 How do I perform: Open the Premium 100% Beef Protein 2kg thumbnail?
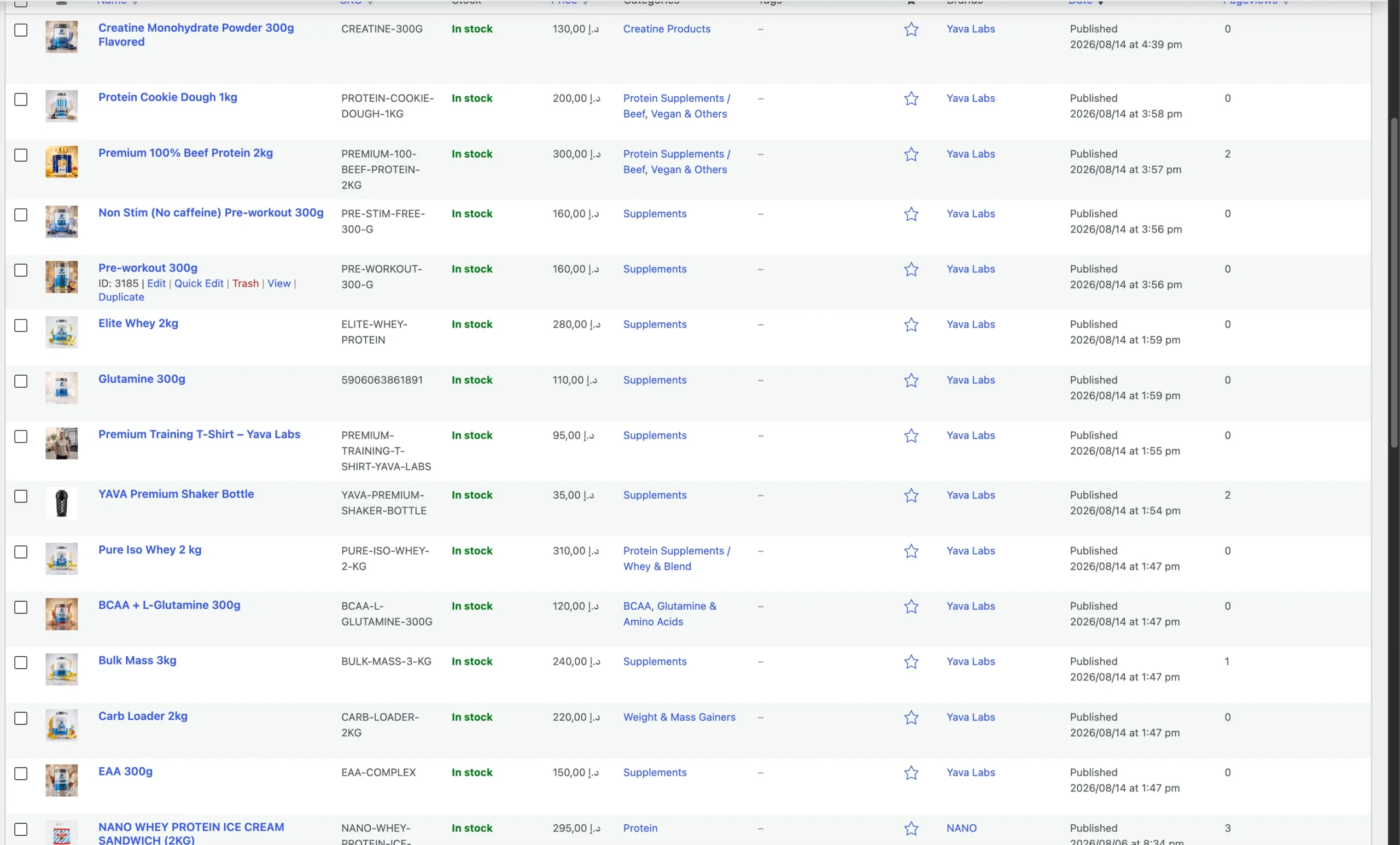click(x=61, y=162)
